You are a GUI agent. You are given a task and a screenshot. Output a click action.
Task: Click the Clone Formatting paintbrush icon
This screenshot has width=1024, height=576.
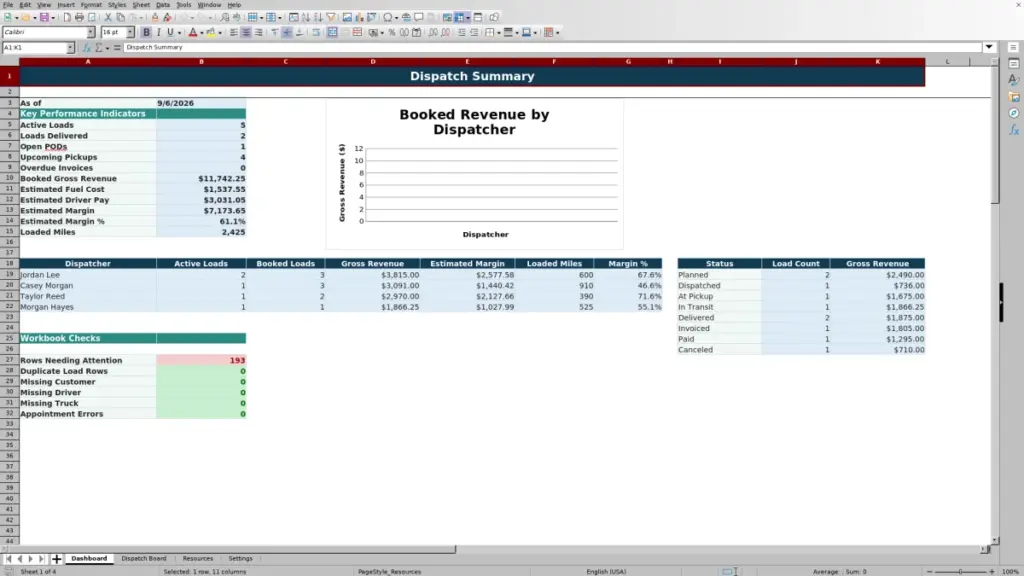click(x=155, y=17)
